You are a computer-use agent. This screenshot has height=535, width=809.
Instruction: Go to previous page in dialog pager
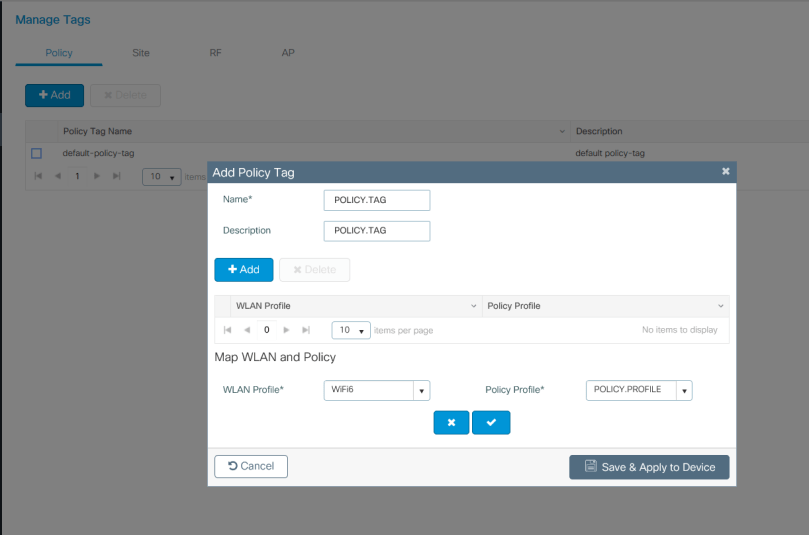click(x=247, y=330)
